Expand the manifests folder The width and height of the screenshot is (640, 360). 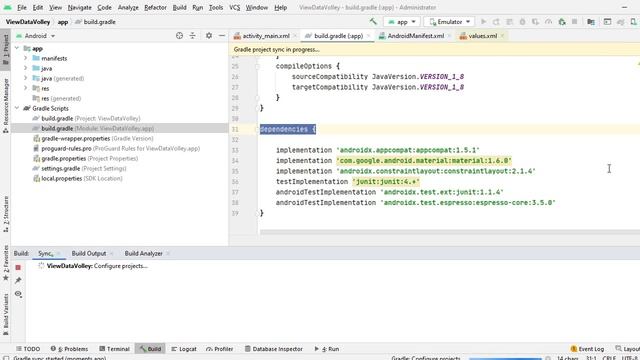[x=26, y=58]
